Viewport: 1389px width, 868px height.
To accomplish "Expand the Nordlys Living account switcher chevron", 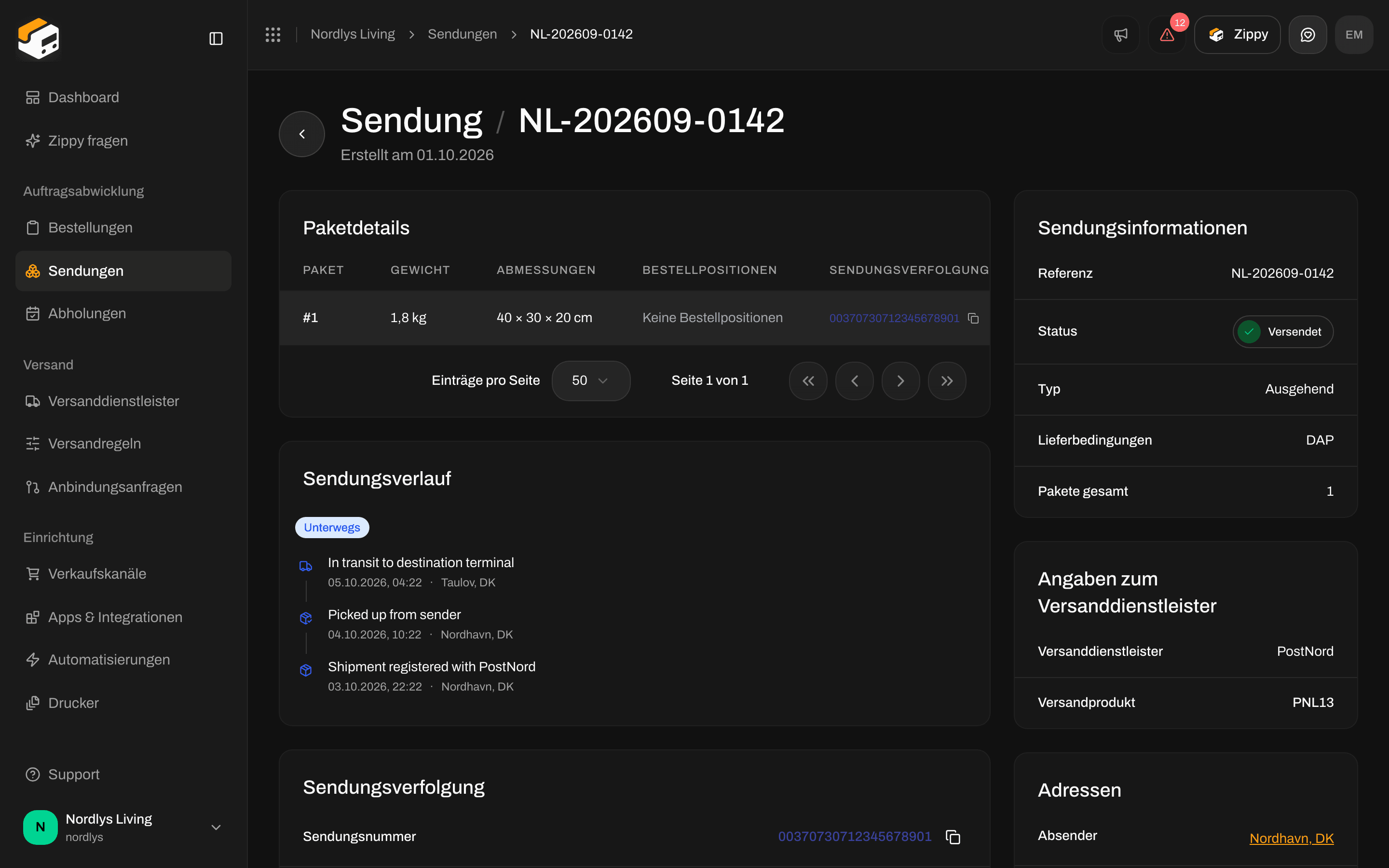I will 216,827.
